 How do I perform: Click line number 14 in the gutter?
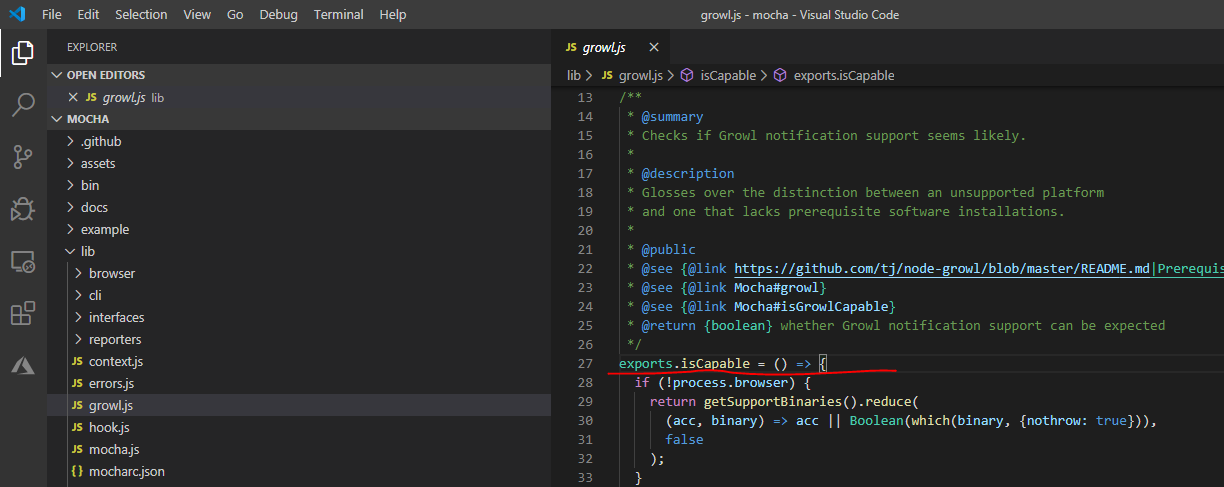click(584, 116)
